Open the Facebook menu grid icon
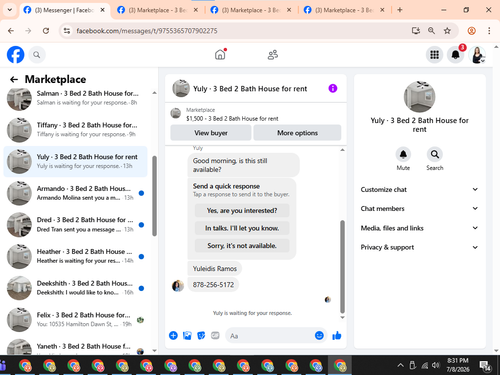This screenshot has width=500, height=375. (x=434, y=55)
